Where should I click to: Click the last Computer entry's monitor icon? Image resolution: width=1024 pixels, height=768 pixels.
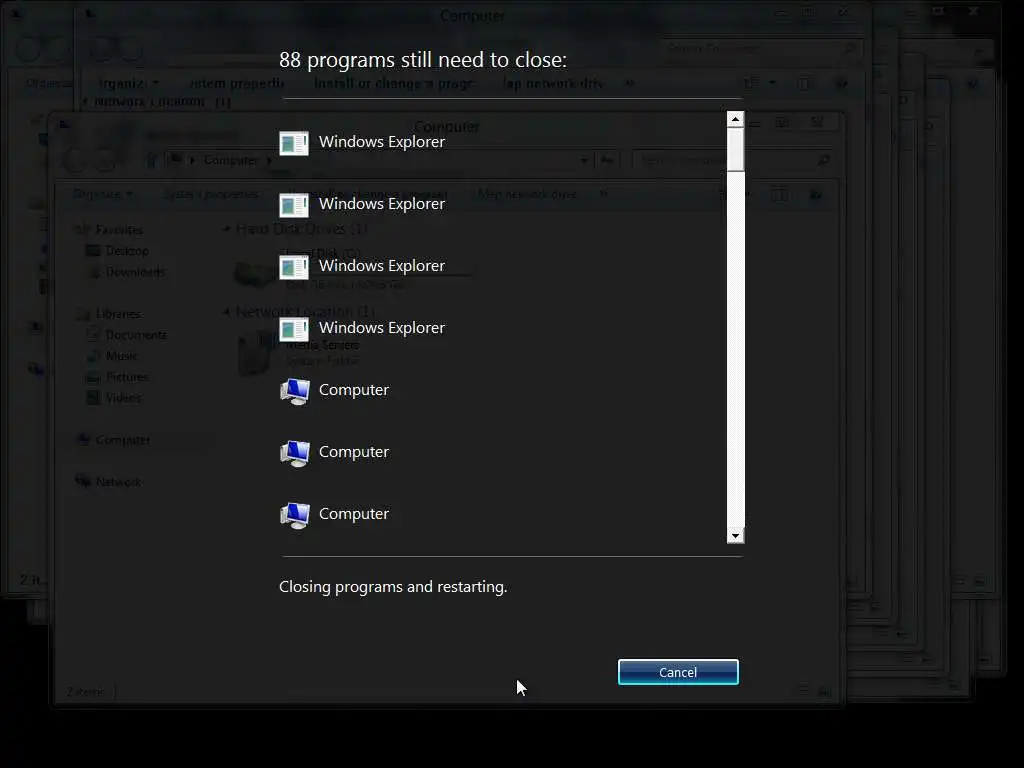295,515
